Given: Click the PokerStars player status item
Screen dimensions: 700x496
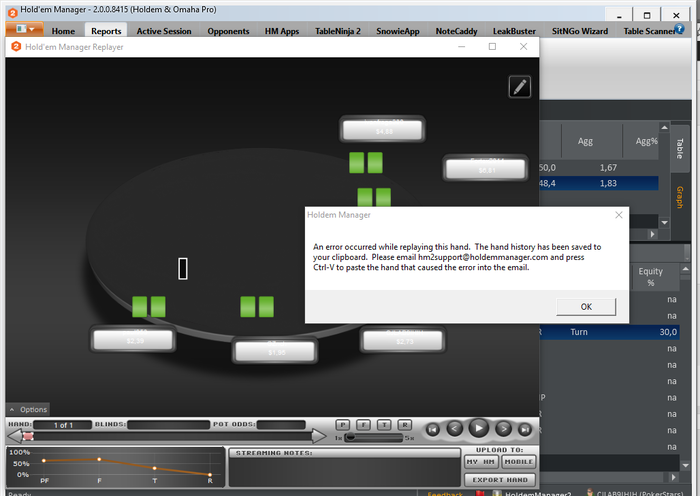Looking at the screenshot, I should 634,493.
